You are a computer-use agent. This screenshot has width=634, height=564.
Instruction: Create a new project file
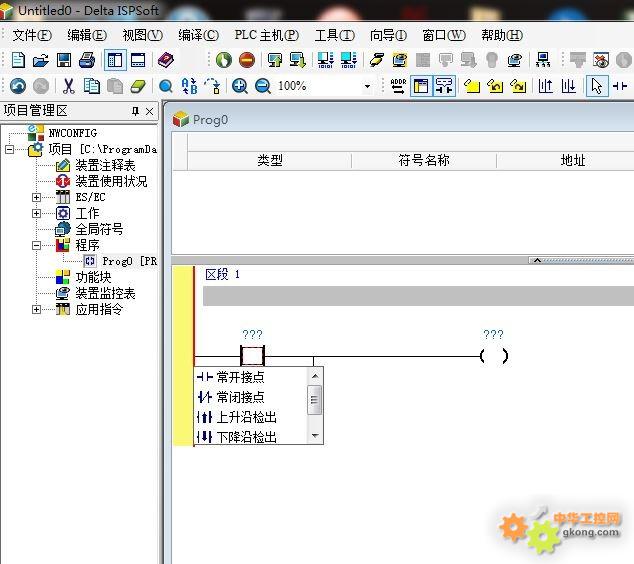pos(18,60)
